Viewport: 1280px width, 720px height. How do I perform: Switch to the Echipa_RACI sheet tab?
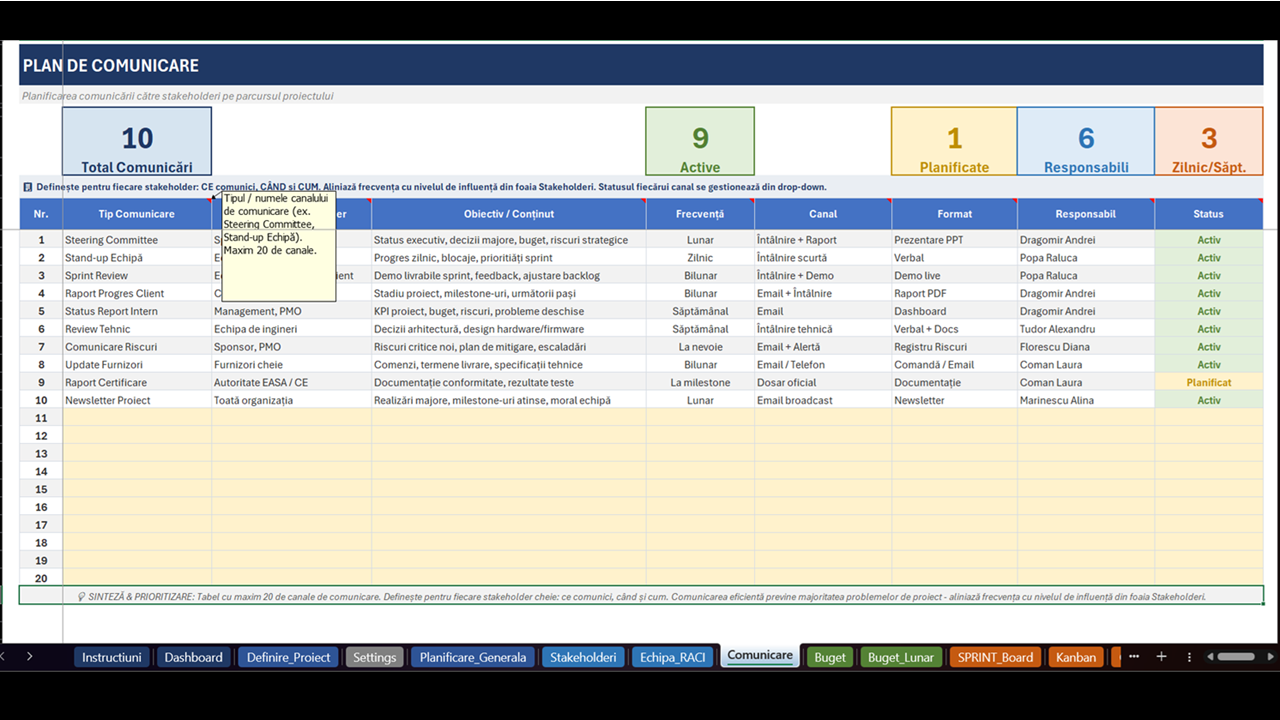pos(673,657)
